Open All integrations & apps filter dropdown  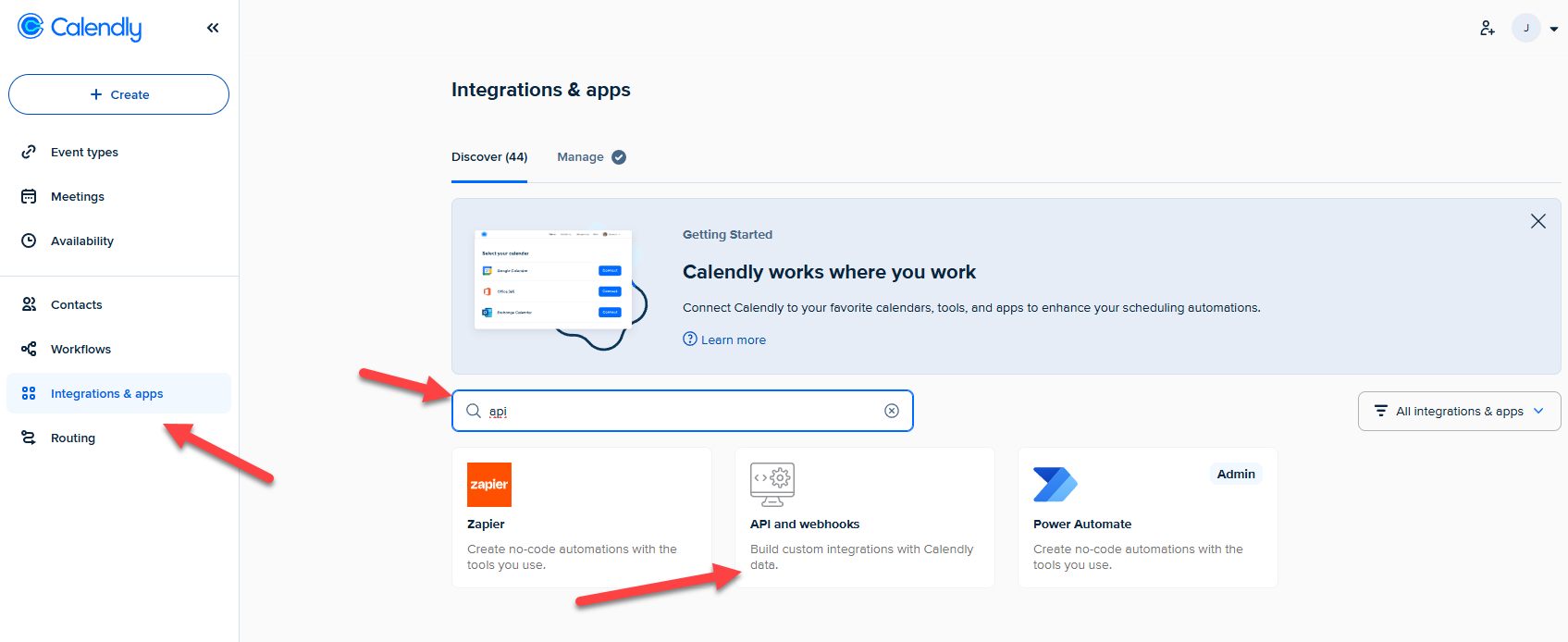[1459, 411]
